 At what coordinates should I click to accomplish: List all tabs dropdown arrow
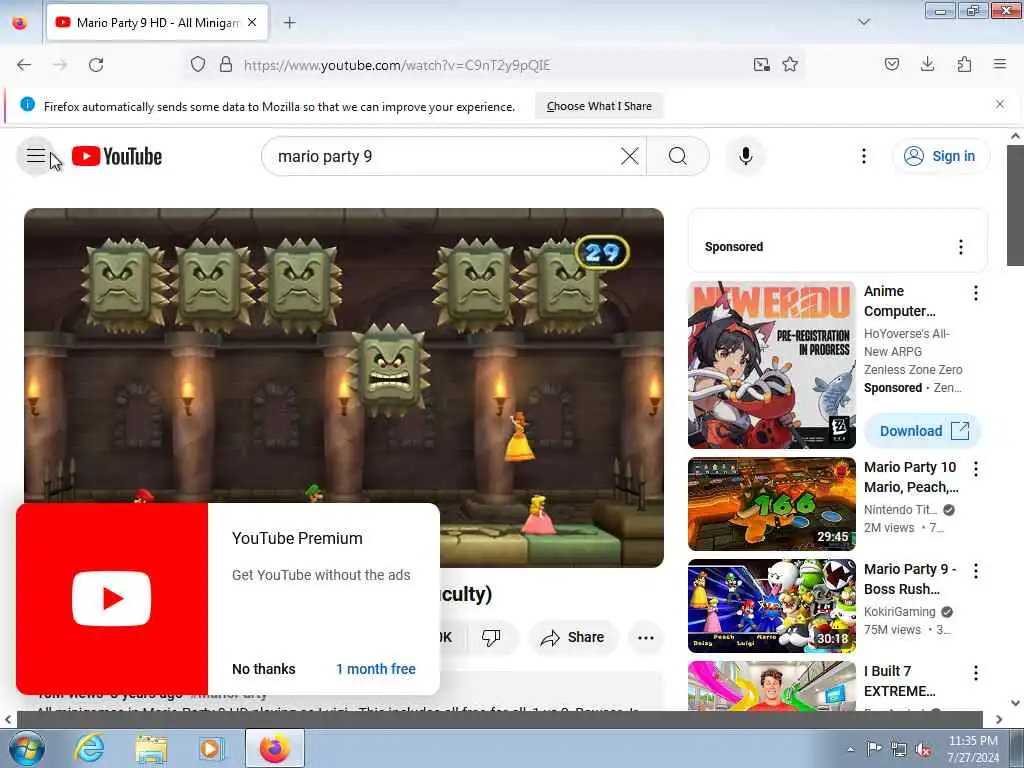tap(863, 22)
